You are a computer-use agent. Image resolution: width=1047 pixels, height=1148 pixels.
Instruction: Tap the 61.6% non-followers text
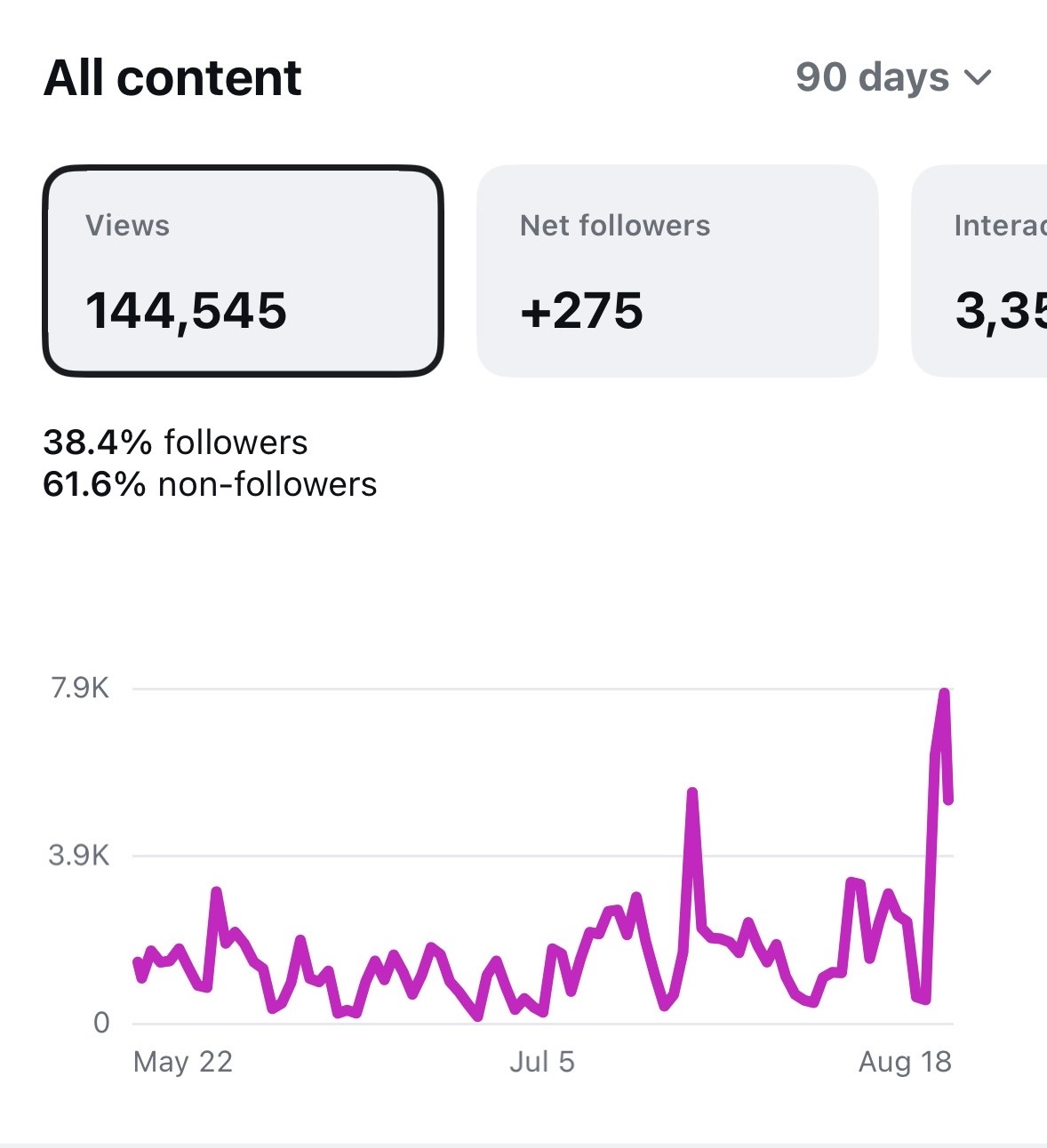click(x=210, y=484)
